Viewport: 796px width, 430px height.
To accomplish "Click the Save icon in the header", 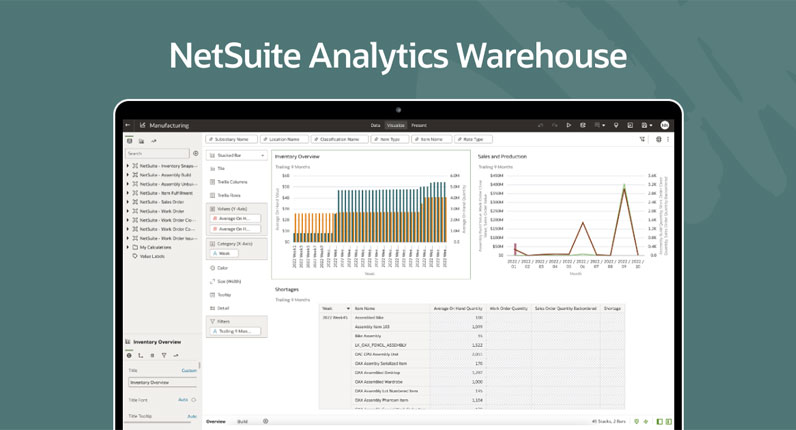I will click(646, 125).
